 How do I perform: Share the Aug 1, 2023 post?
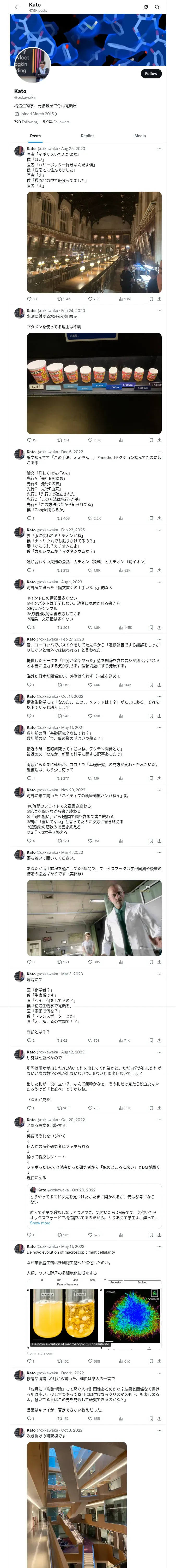[x=159, y=627]
